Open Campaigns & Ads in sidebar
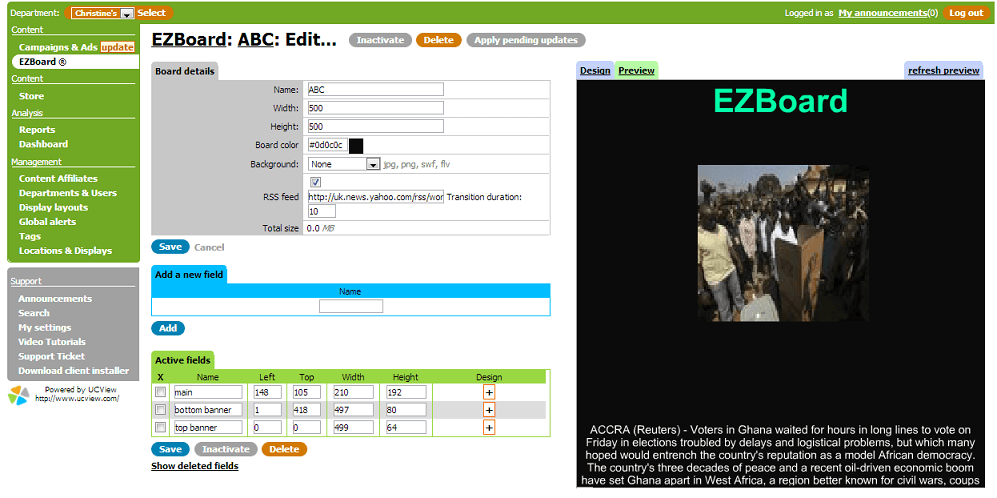 (58, 47)
